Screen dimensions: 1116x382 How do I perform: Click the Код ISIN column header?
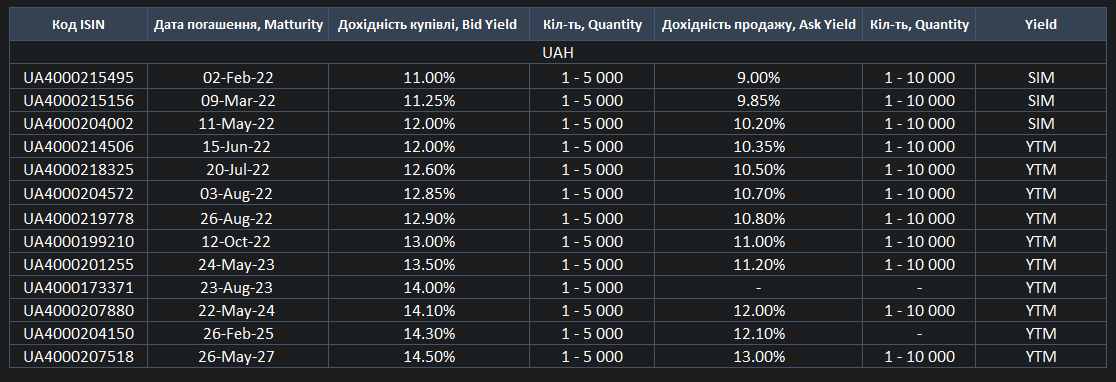(x=78, y=24)
